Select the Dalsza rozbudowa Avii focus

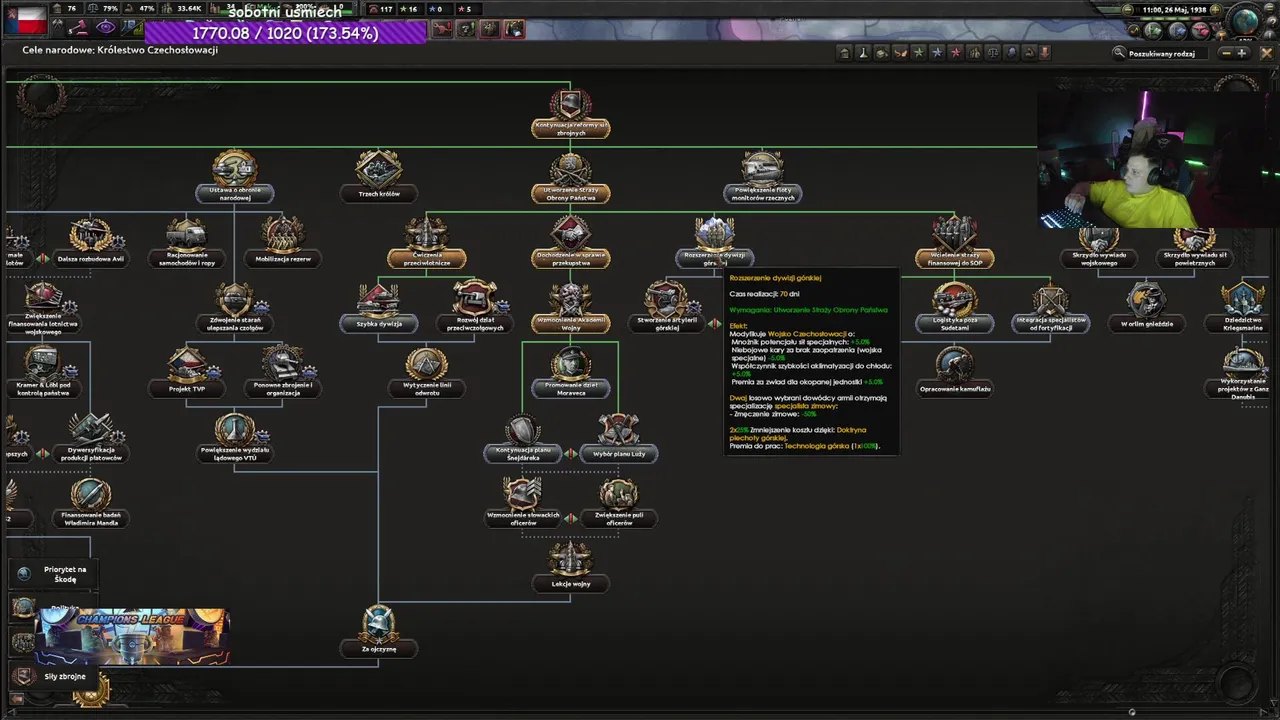[91, 243]
